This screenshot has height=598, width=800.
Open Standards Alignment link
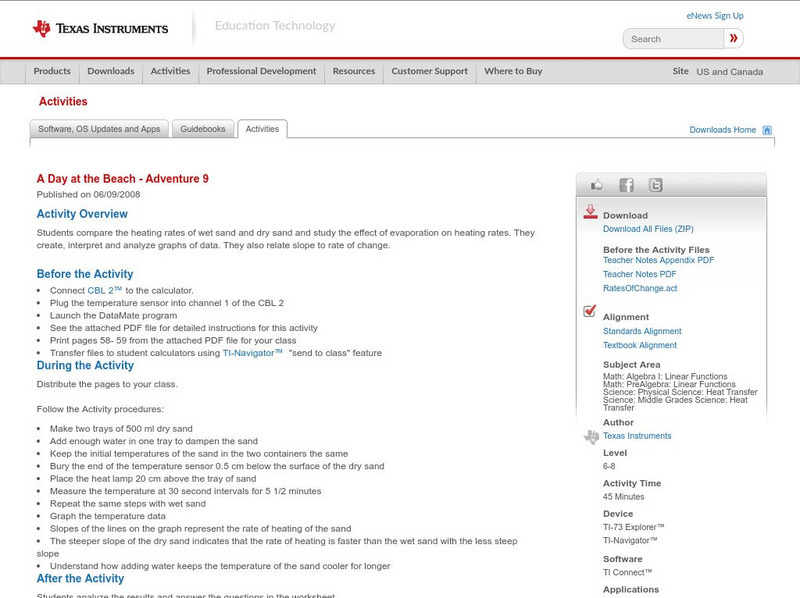pos(642,331)
